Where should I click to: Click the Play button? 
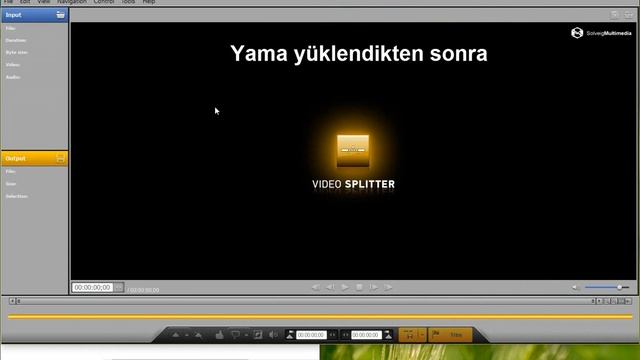345,287
